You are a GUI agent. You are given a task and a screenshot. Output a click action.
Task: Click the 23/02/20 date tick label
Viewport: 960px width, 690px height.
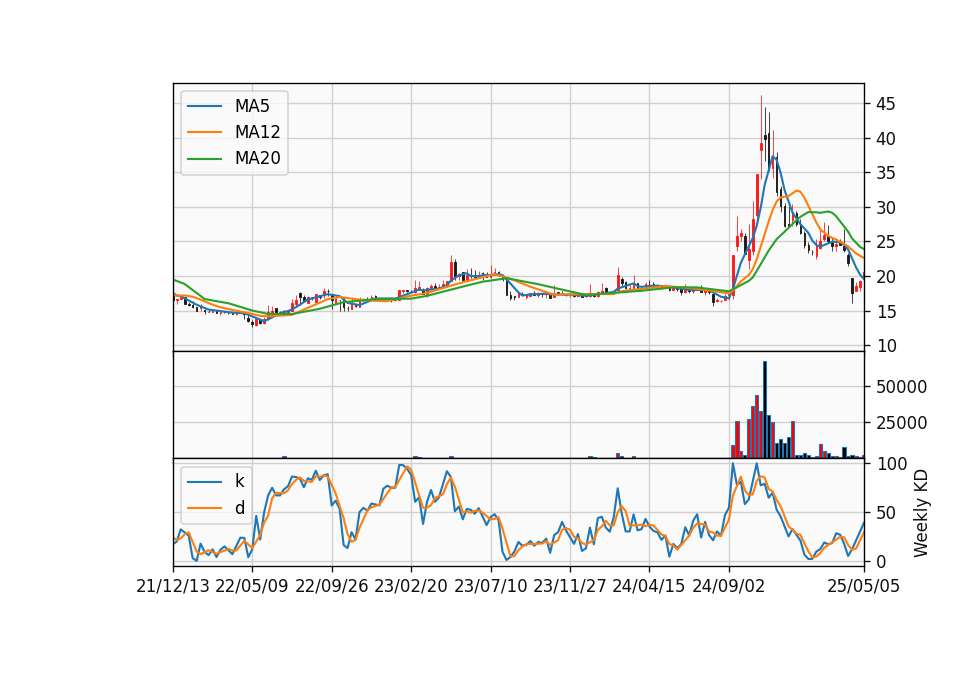[x=411, y=586]
